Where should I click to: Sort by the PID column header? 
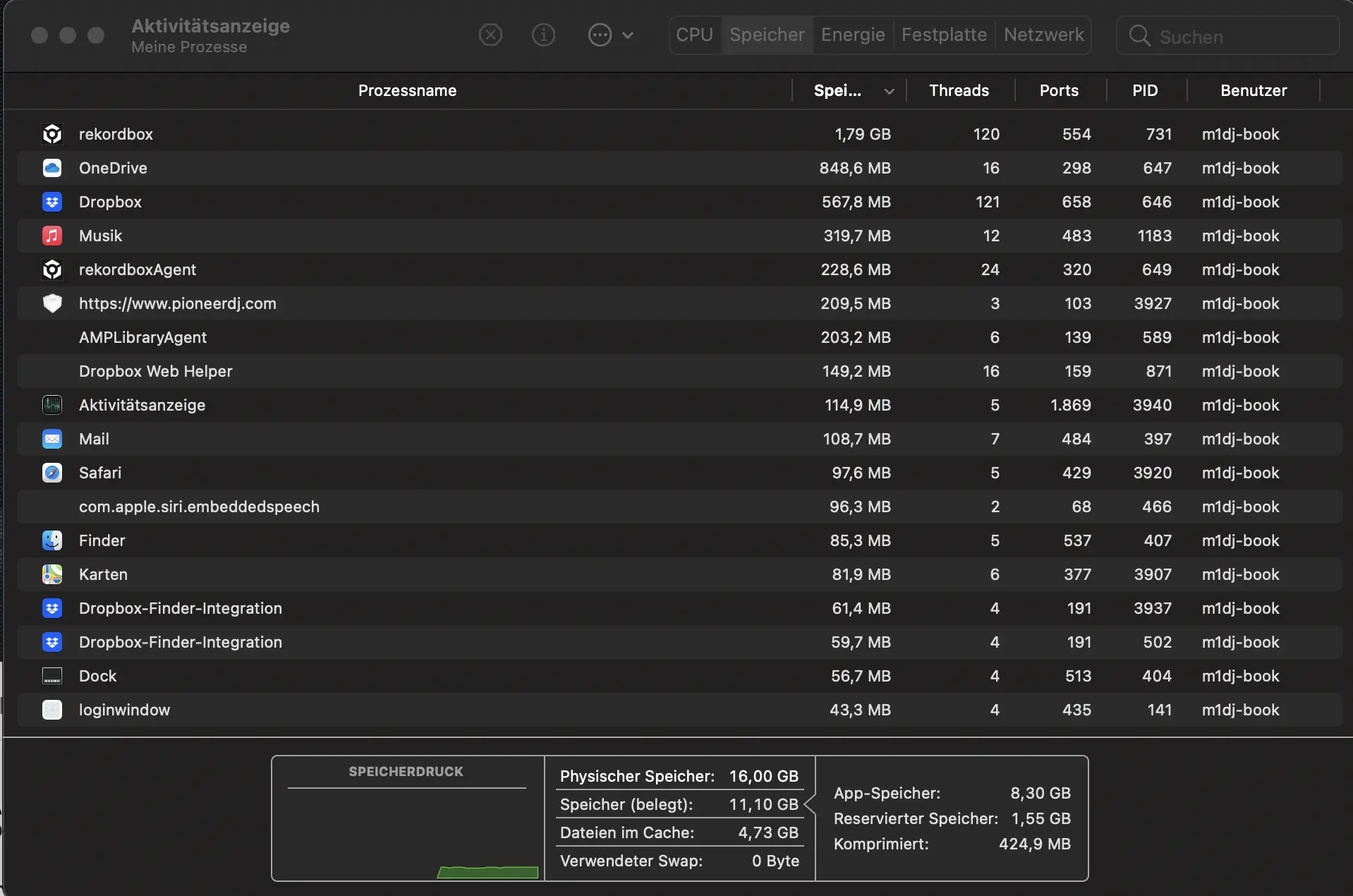point(1145,90)
